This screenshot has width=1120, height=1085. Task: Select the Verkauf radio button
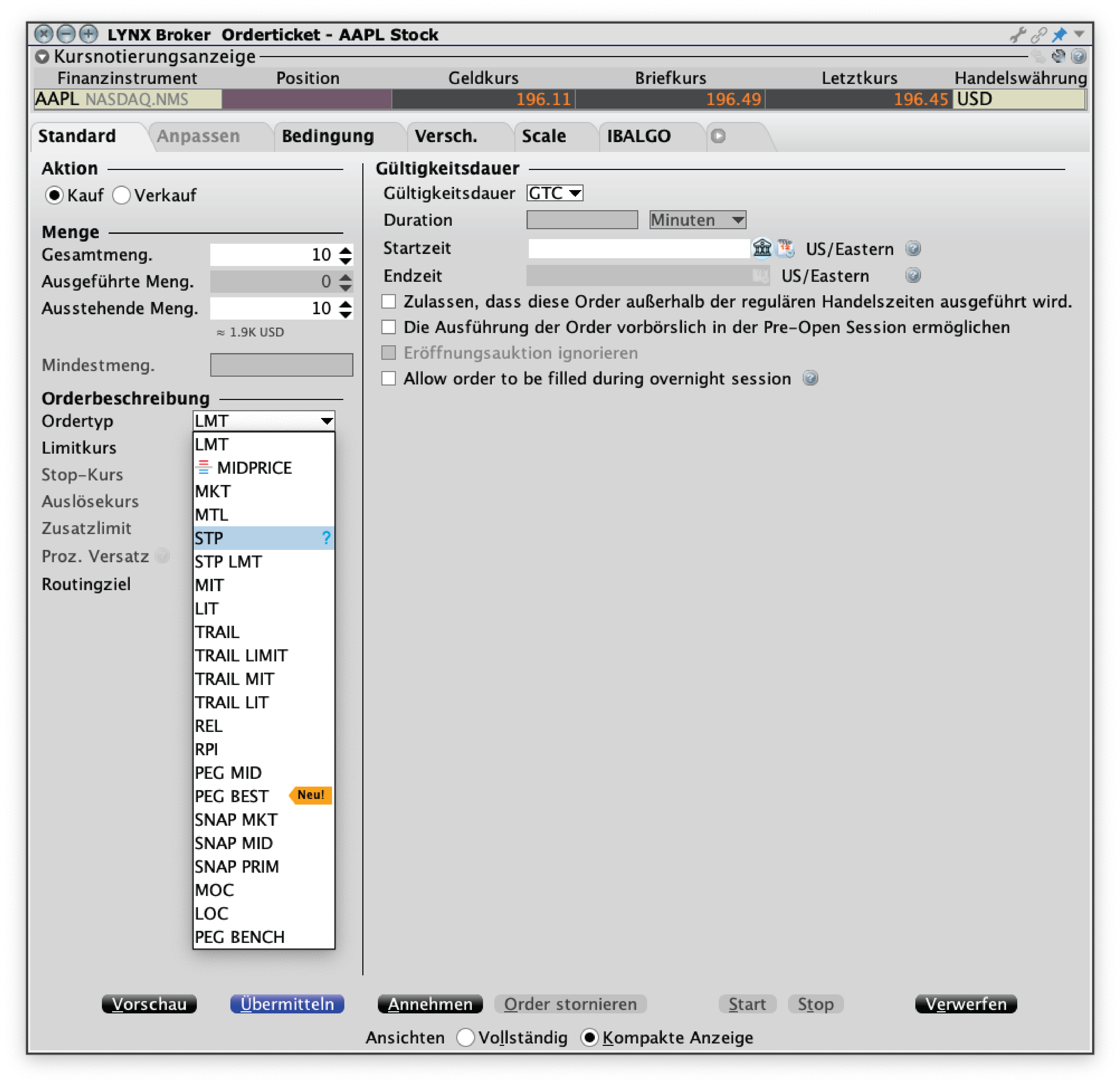122,195
